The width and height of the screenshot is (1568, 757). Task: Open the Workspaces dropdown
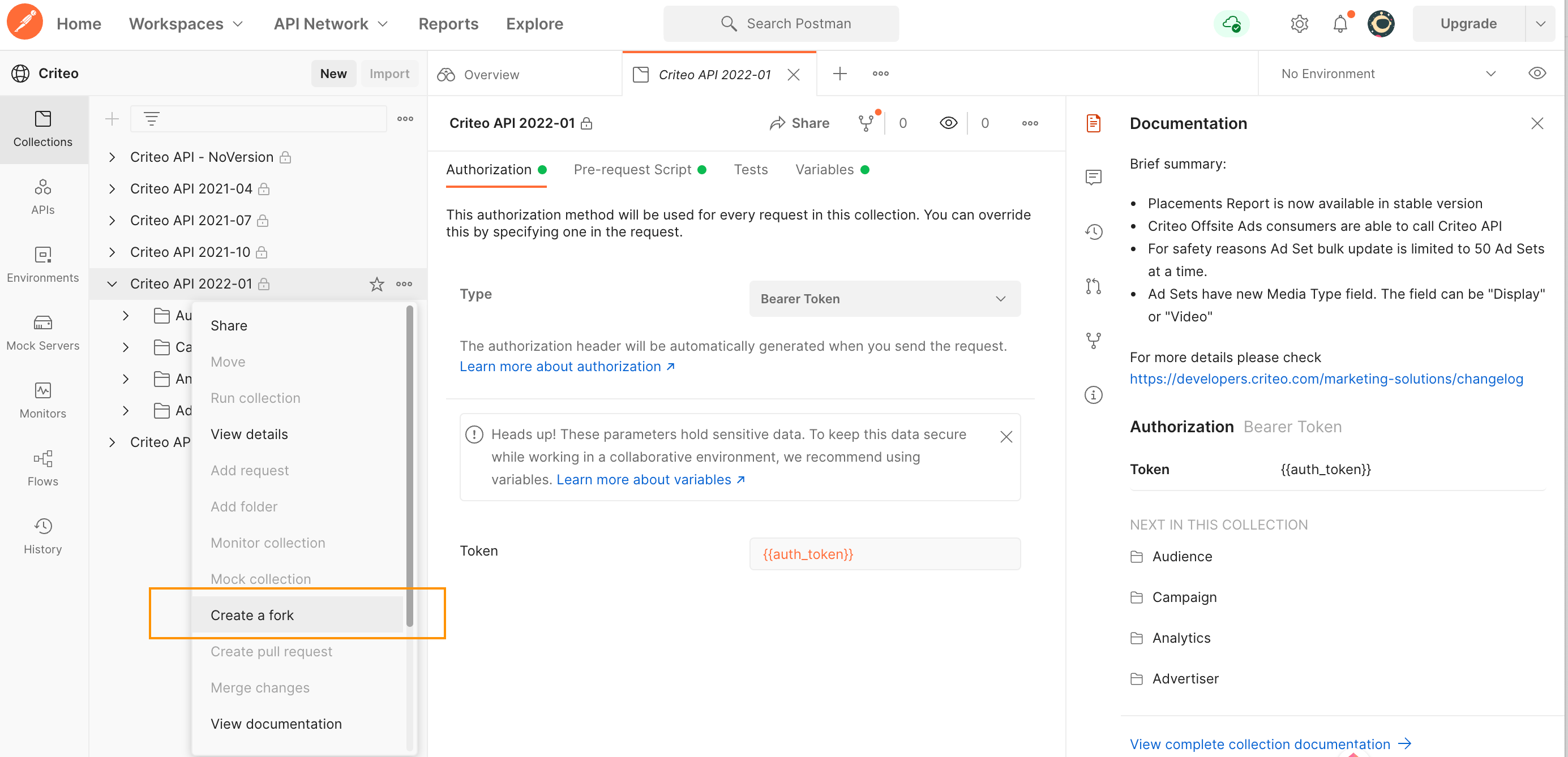[x=186, y=24]
